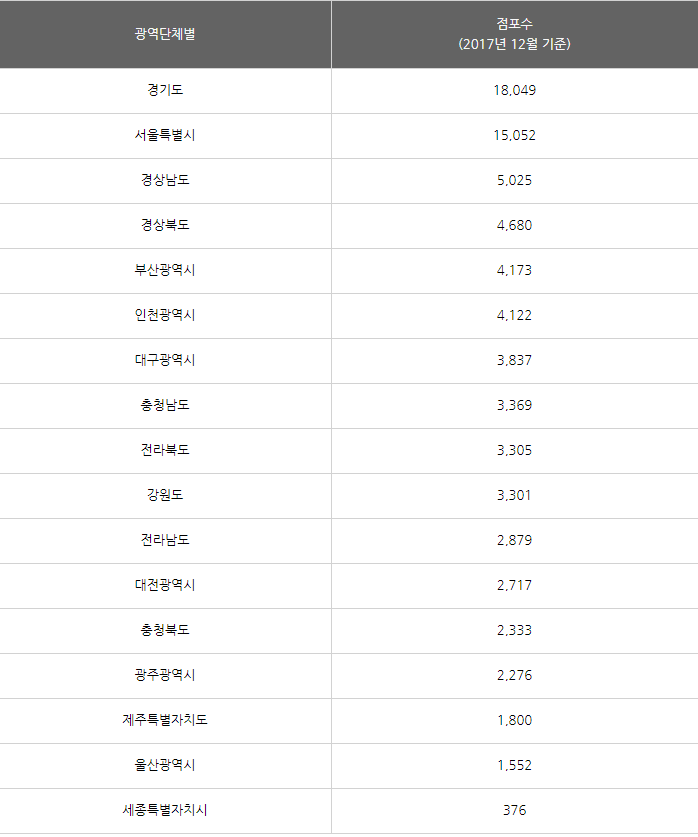Click the 2,276 value for 광주광역시
The image size is (698, 837).
tap(514, 675)
